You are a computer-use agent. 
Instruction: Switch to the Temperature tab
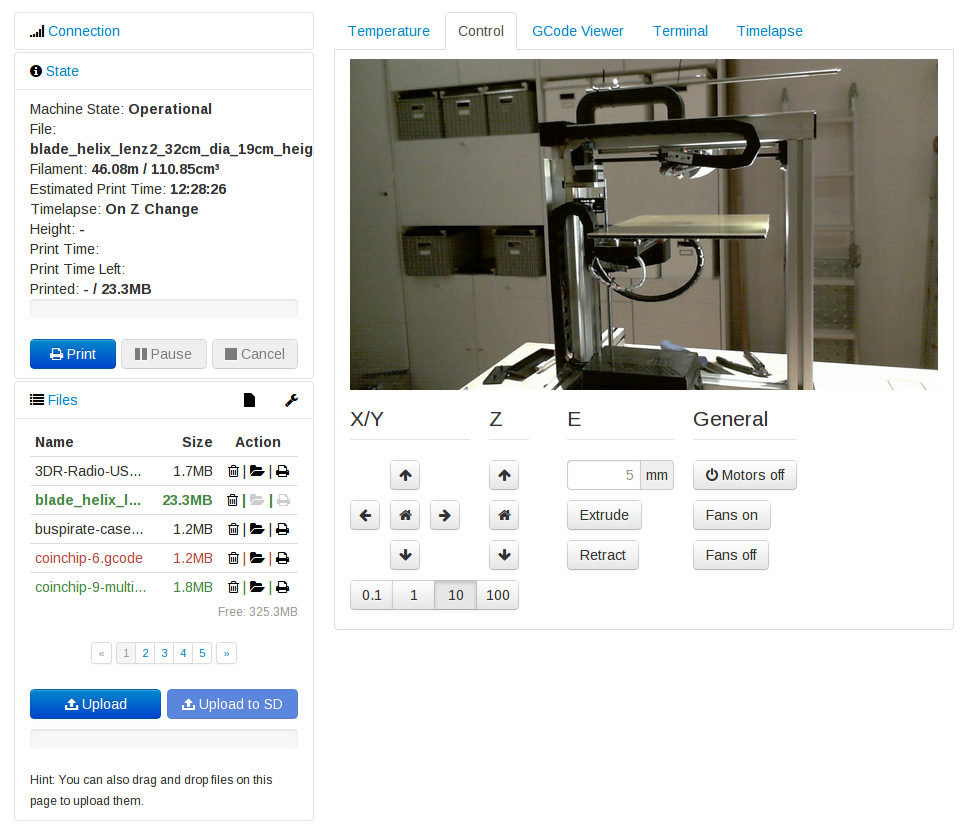click(x=389, y=31)
